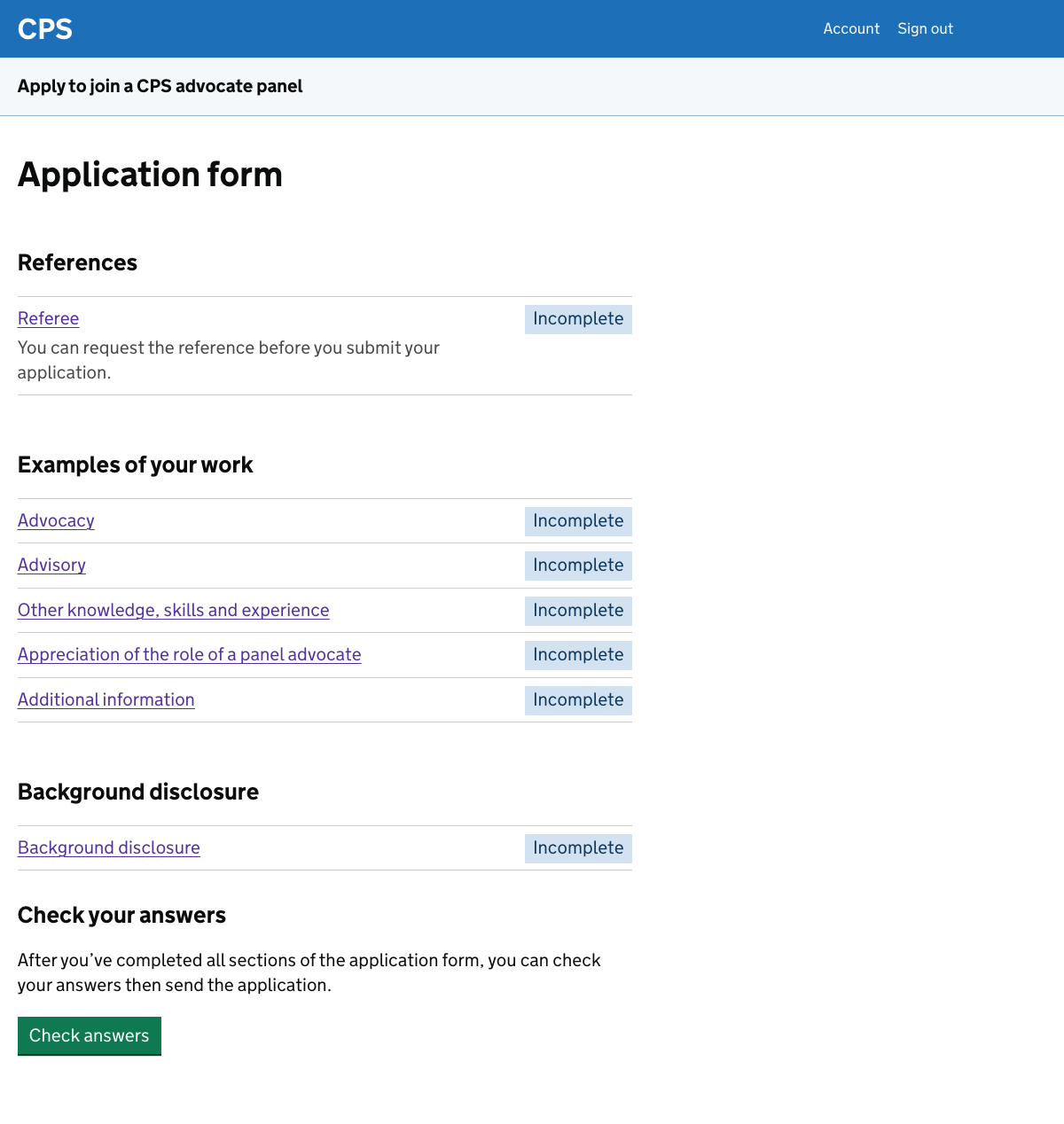The image size is (1064, 1124).
Task: Open the Appreciation of the role of a panel advocate section
Action: pyautogui.click(x=189, y=654)
